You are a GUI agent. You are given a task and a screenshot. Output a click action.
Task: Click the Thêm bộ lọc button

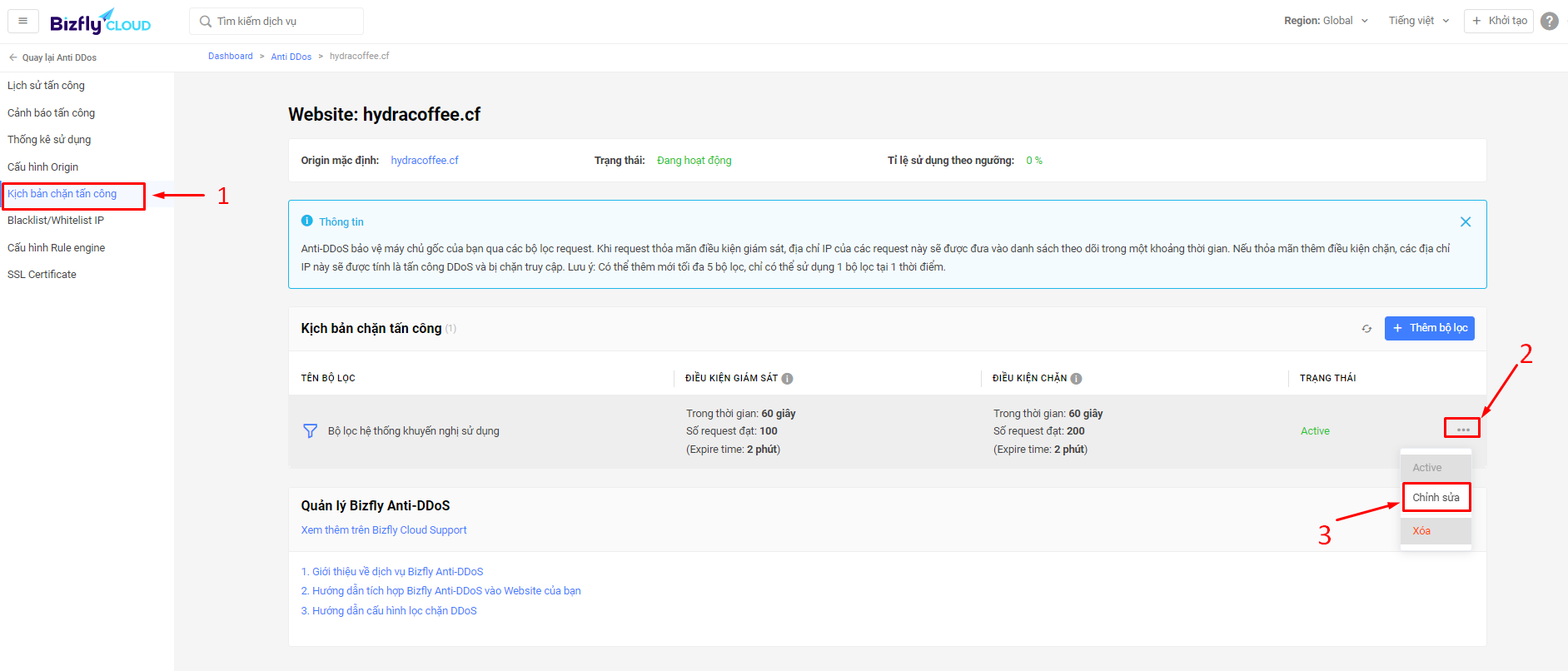1430,328
